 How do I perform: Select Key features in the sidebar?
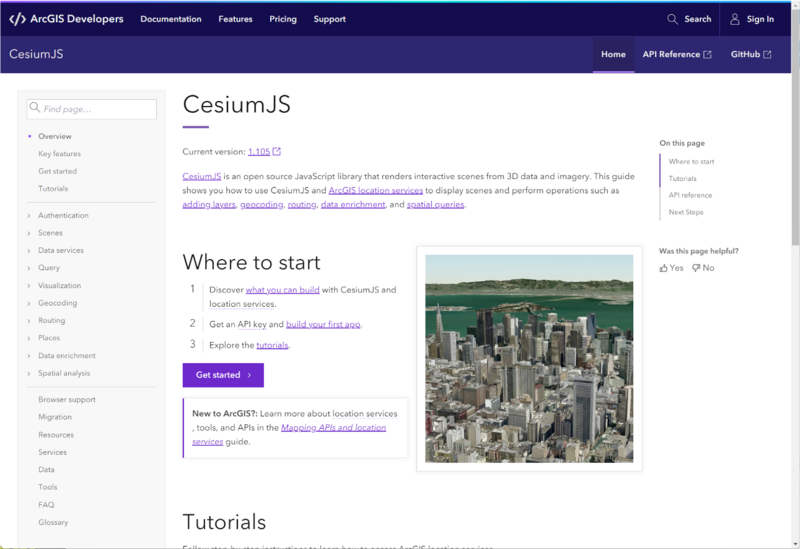[x=59, y=154]
